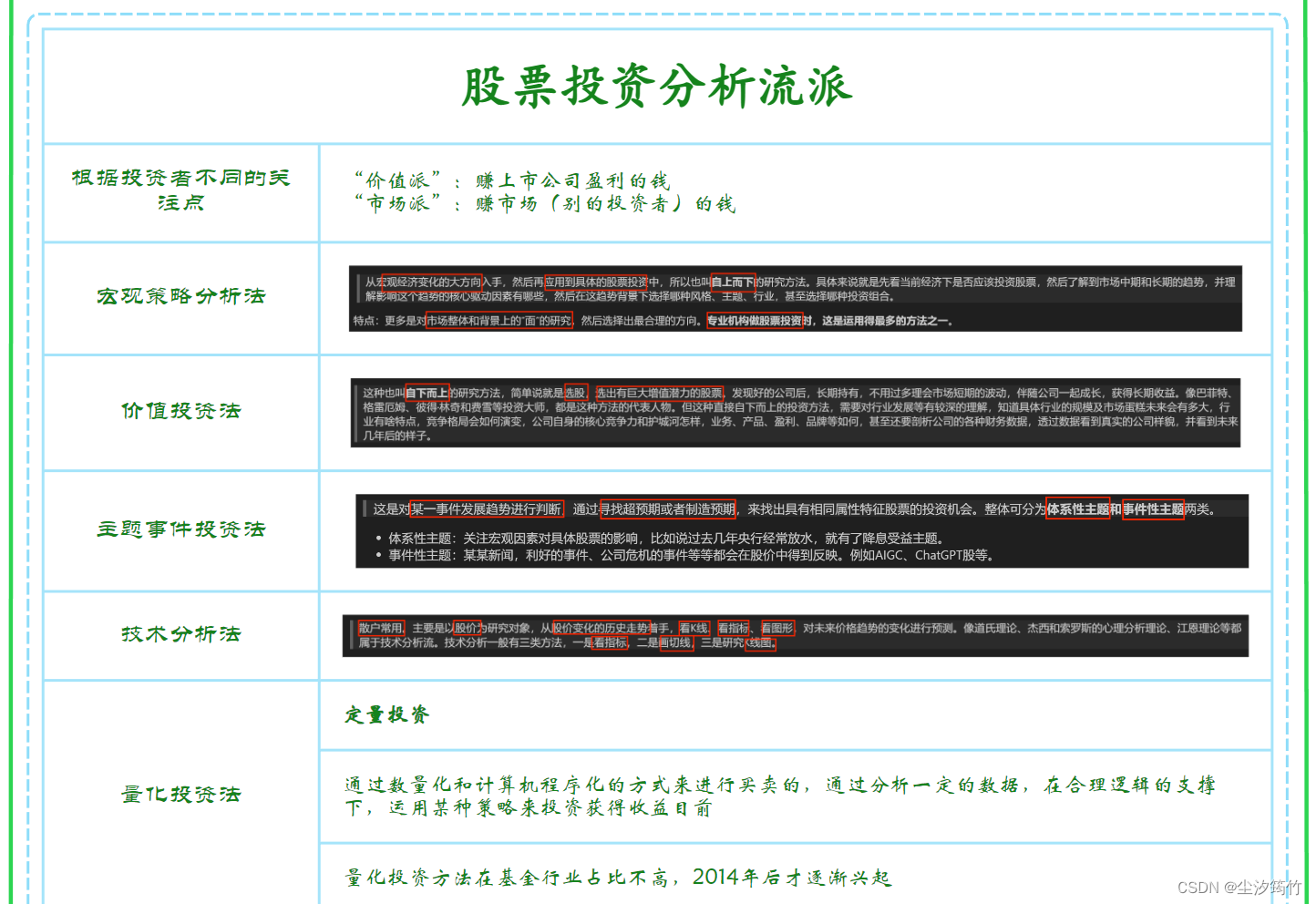The image size is (1316, 904).
Task: Open the dark note image in 主题事件投资法 row
Action: 802,531
